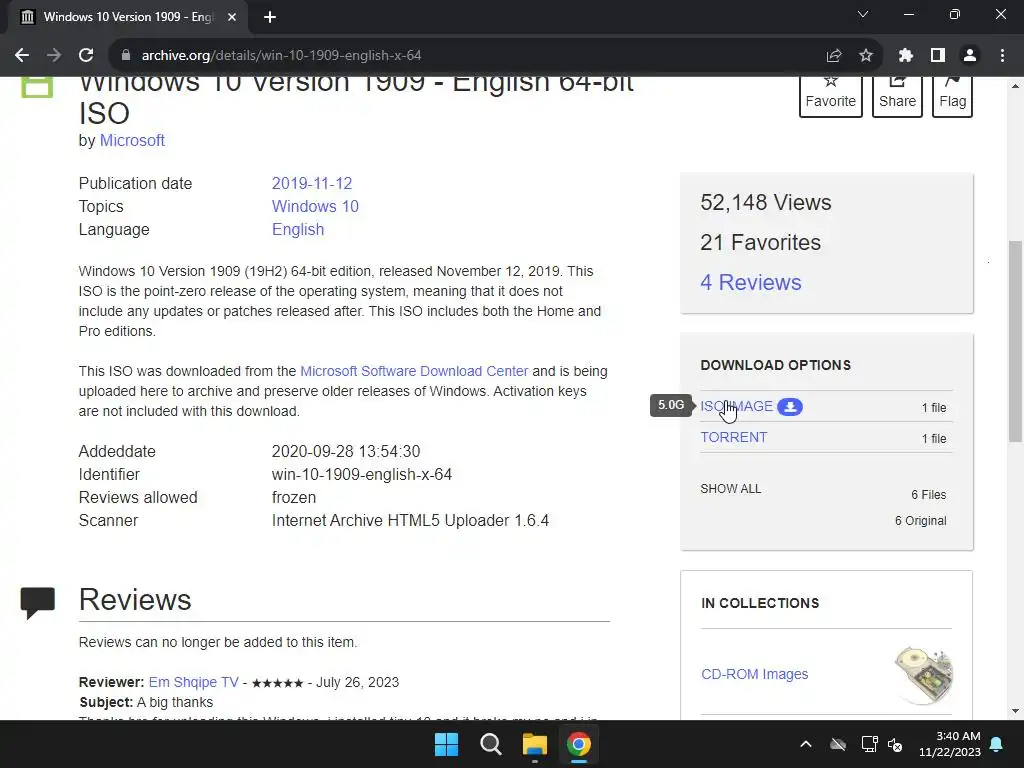Click the CD-ROM Images thumbnail
This screenshot has width=1024, height=768.
click(x=923, y=675)
